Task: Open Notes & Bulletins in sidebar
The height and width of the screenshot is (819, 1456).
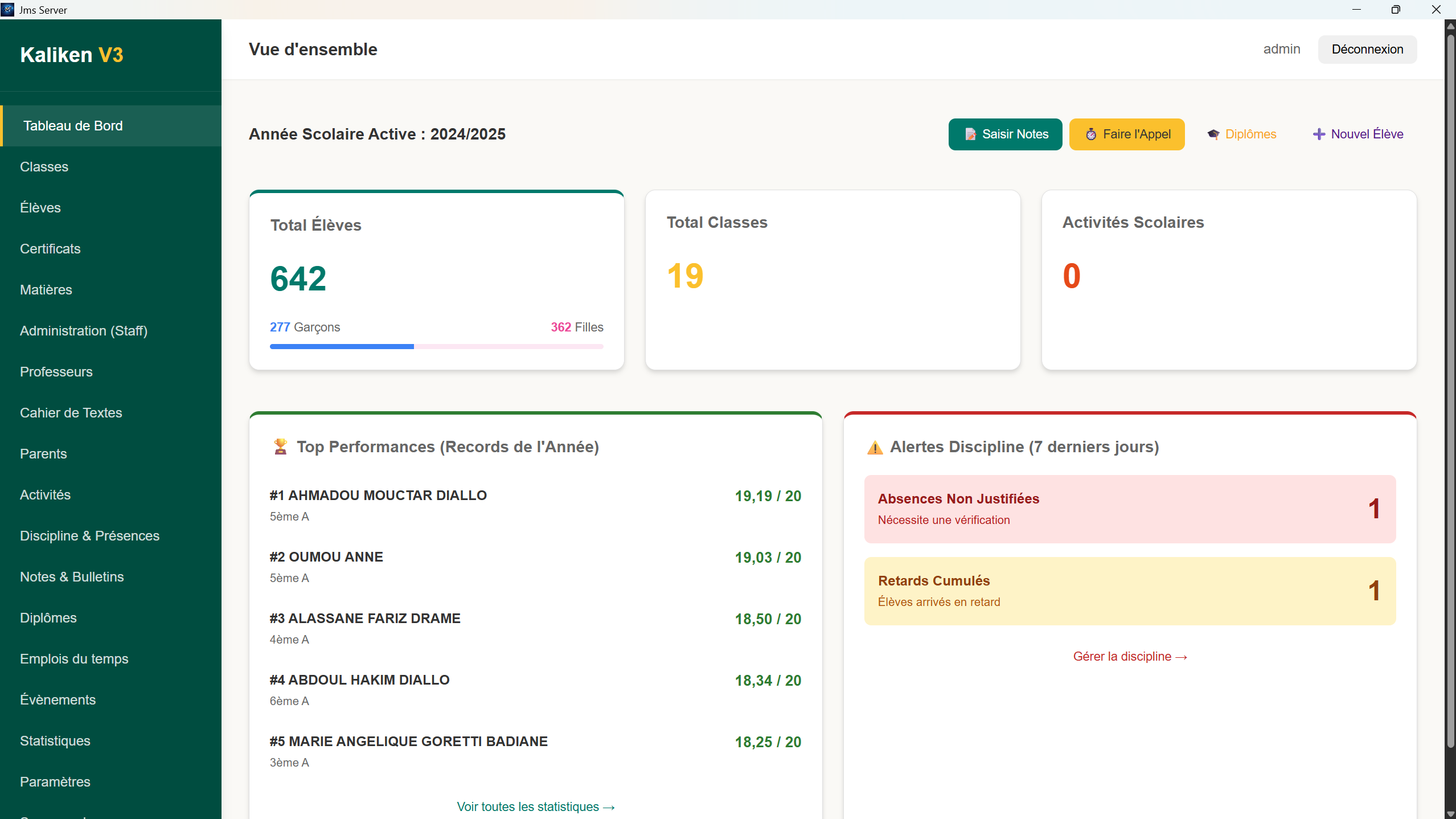Action: tap(72, 577)
